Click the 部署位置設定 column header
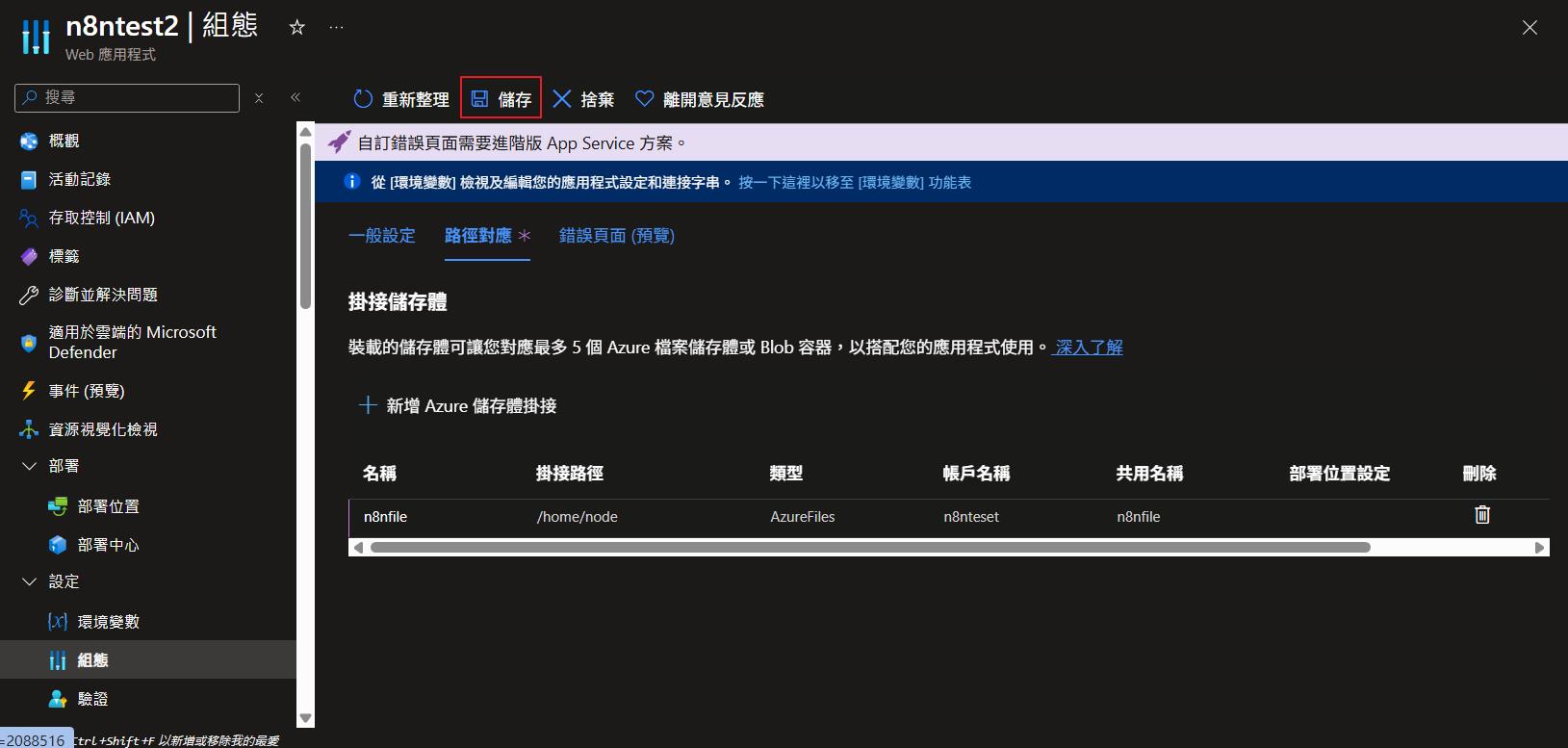Viewport: 1568px width, 748px height. point(1340,474)
